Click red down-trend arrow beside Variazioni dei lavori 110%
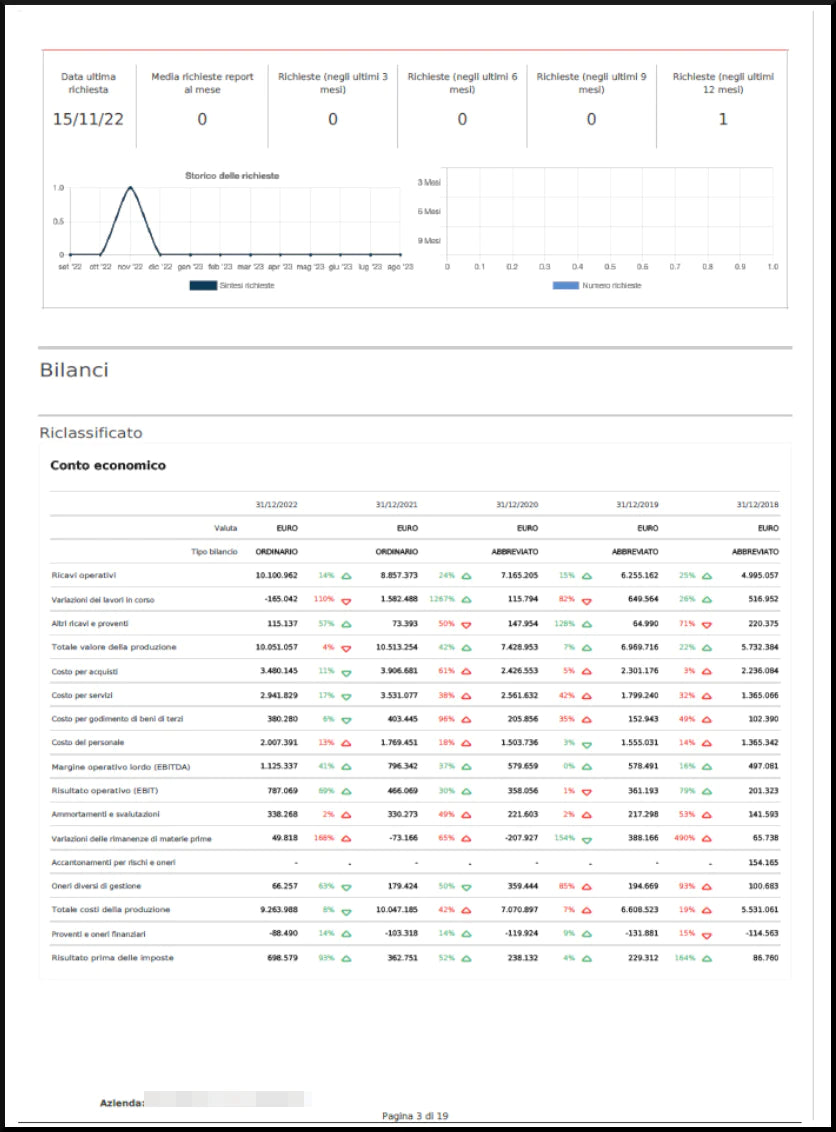The height and width of the screenshot is (1132, 836). click(347, 601)
